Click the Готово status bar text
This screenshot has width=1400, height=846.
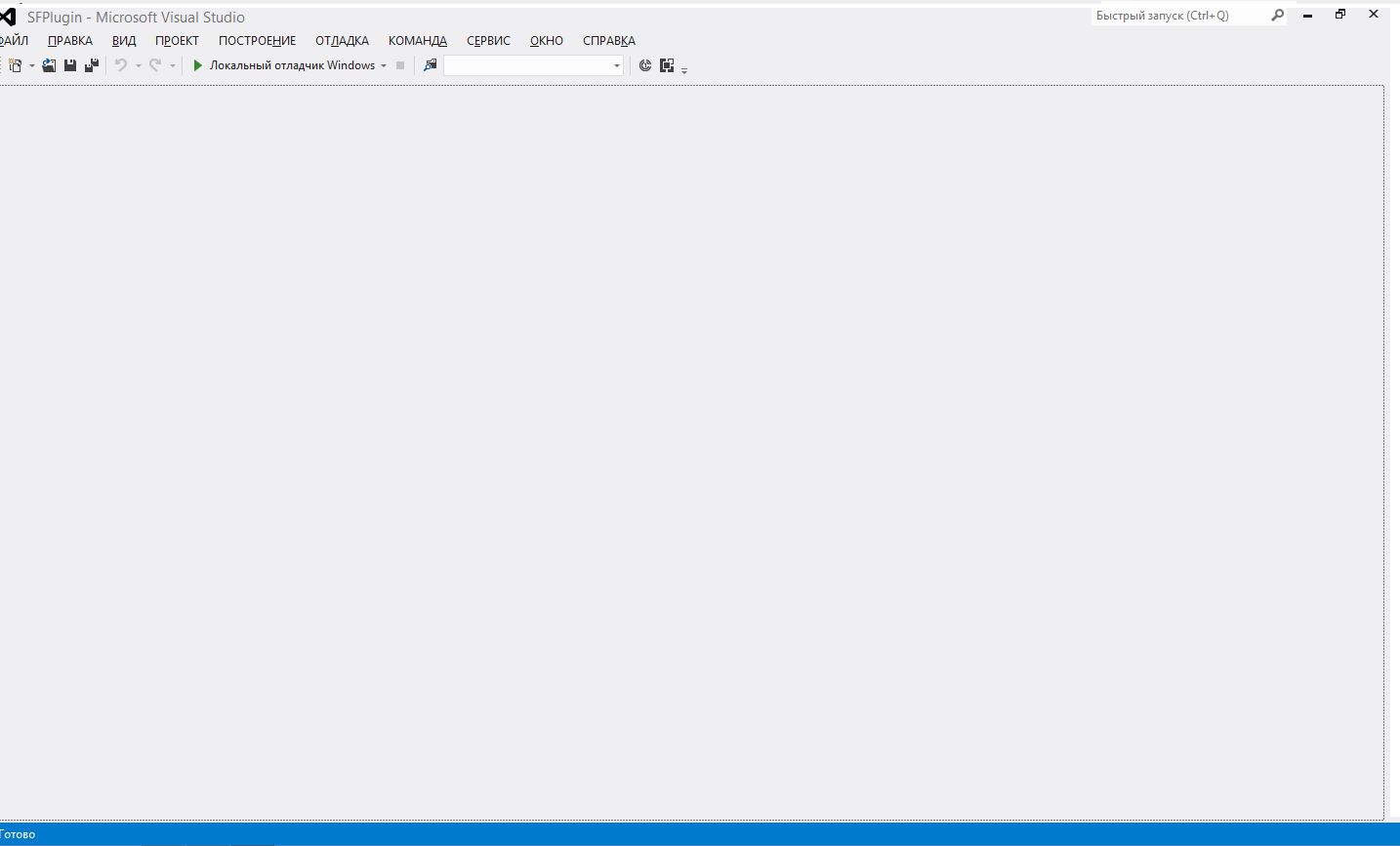pyautogui.click(x=18, y=834)
